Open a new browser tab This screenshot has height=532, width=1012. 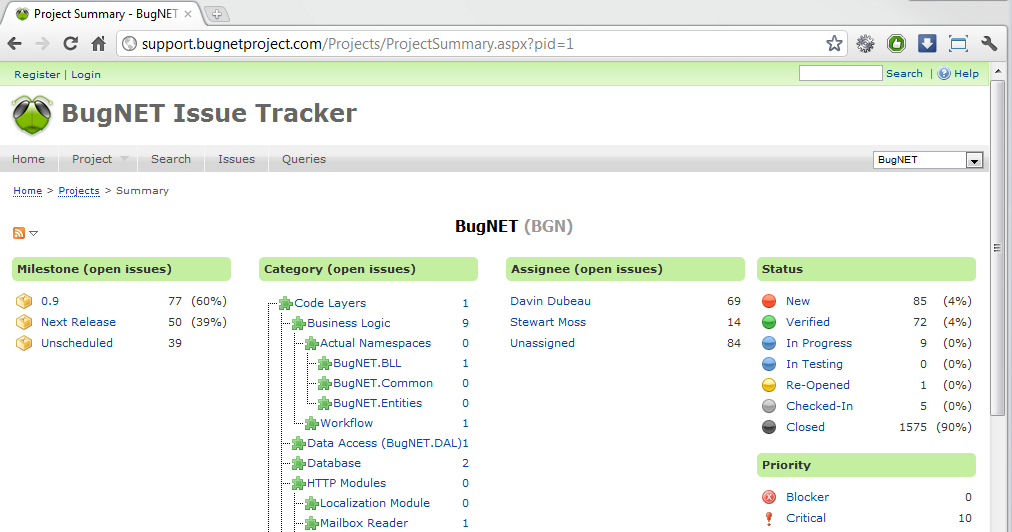coord(217,14)
